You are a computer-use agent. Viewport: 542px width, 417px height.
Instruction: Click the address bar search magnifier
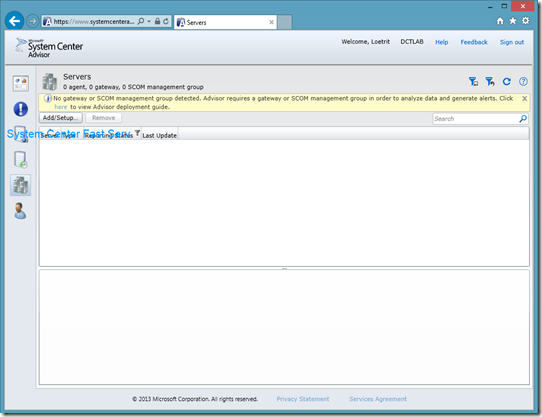141,21
